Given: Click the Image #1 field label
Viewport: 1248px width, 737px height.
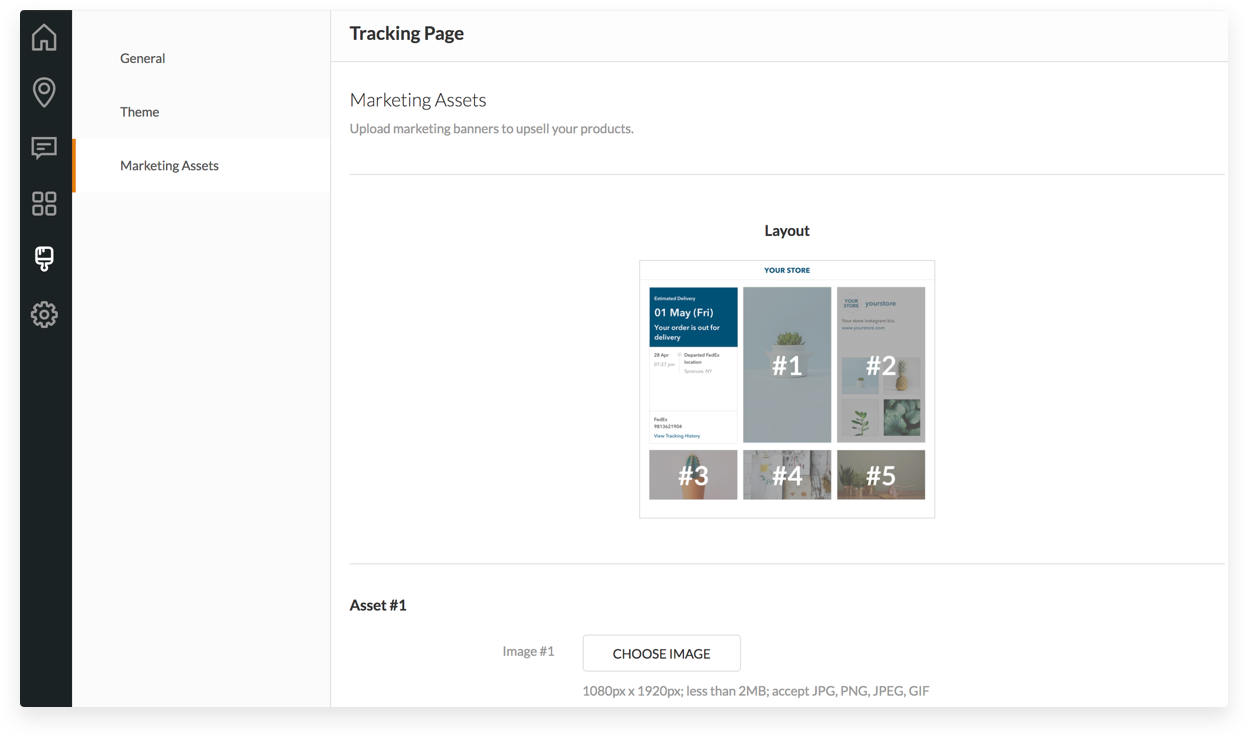Looking at the screenshot, I should [x=528, y=651].
